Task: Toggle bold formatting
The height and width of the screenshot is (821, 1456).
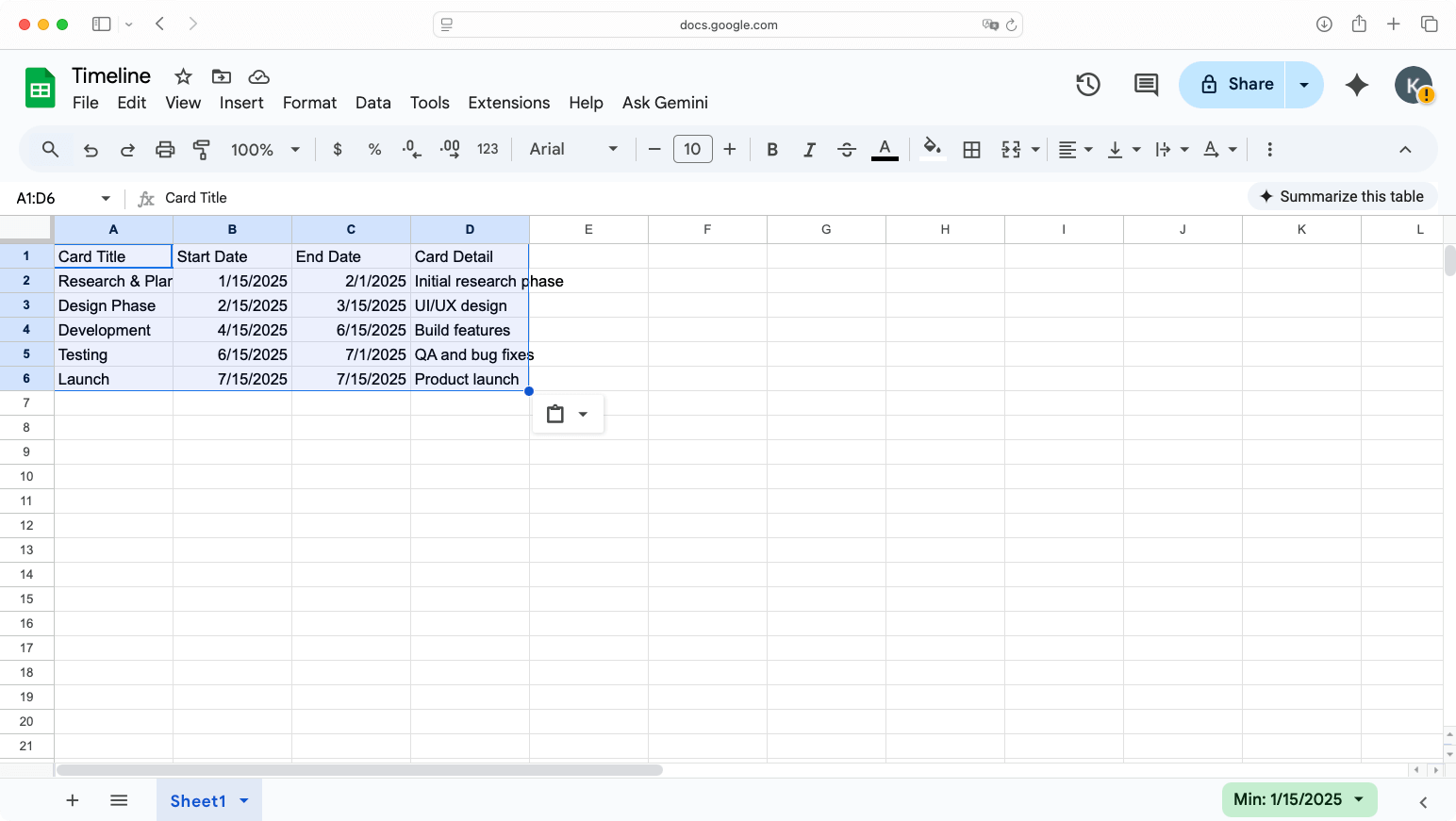Action: [x=772, y=149]
